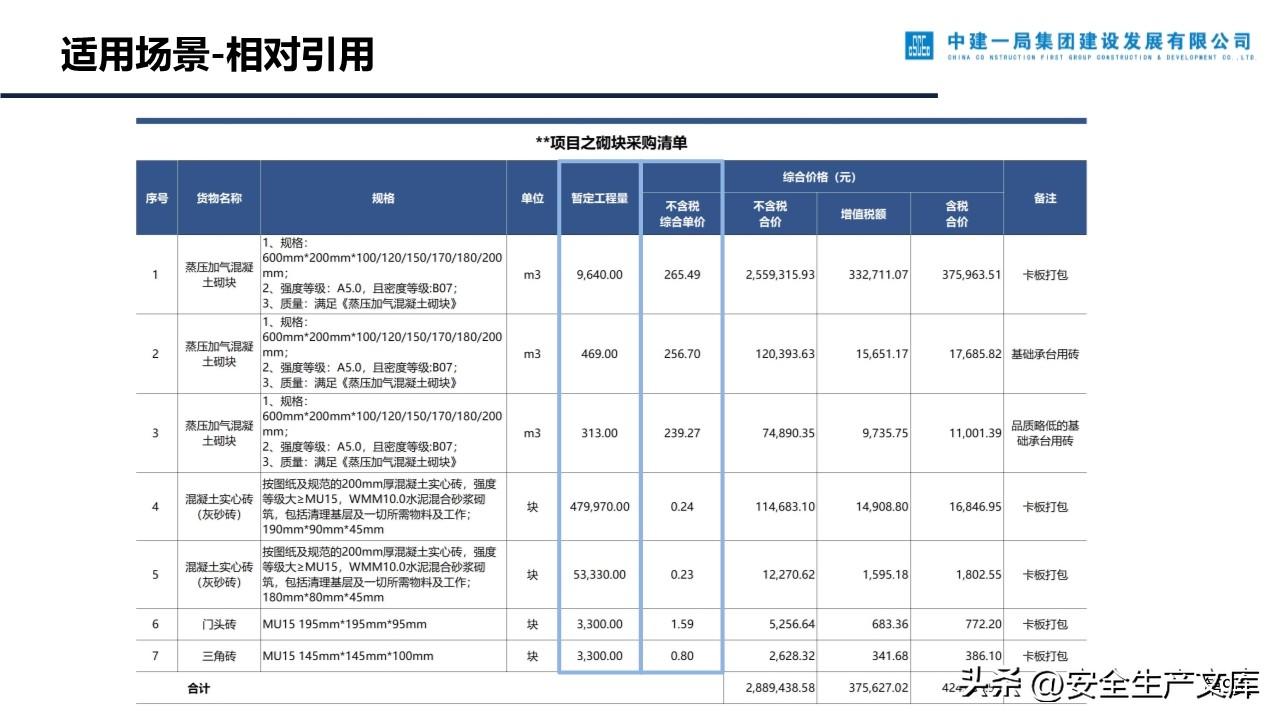Select tax cell 683.36
Screen dimensions: 1280x720
click(x=891, y=624)
